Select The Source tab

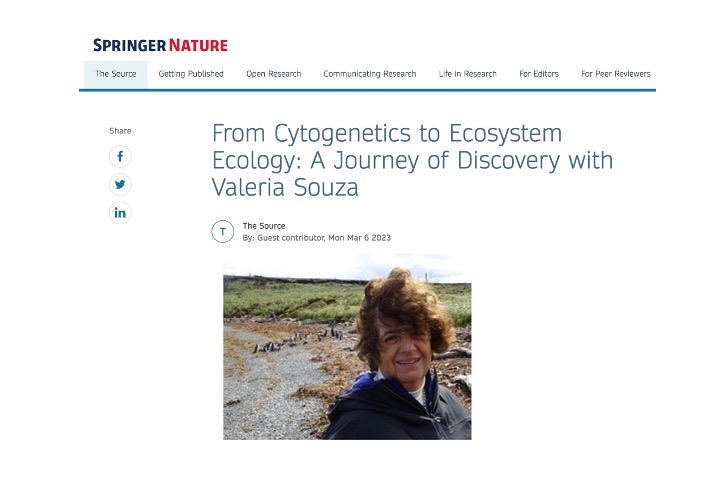pyautogui.click(x=116, y=74)
